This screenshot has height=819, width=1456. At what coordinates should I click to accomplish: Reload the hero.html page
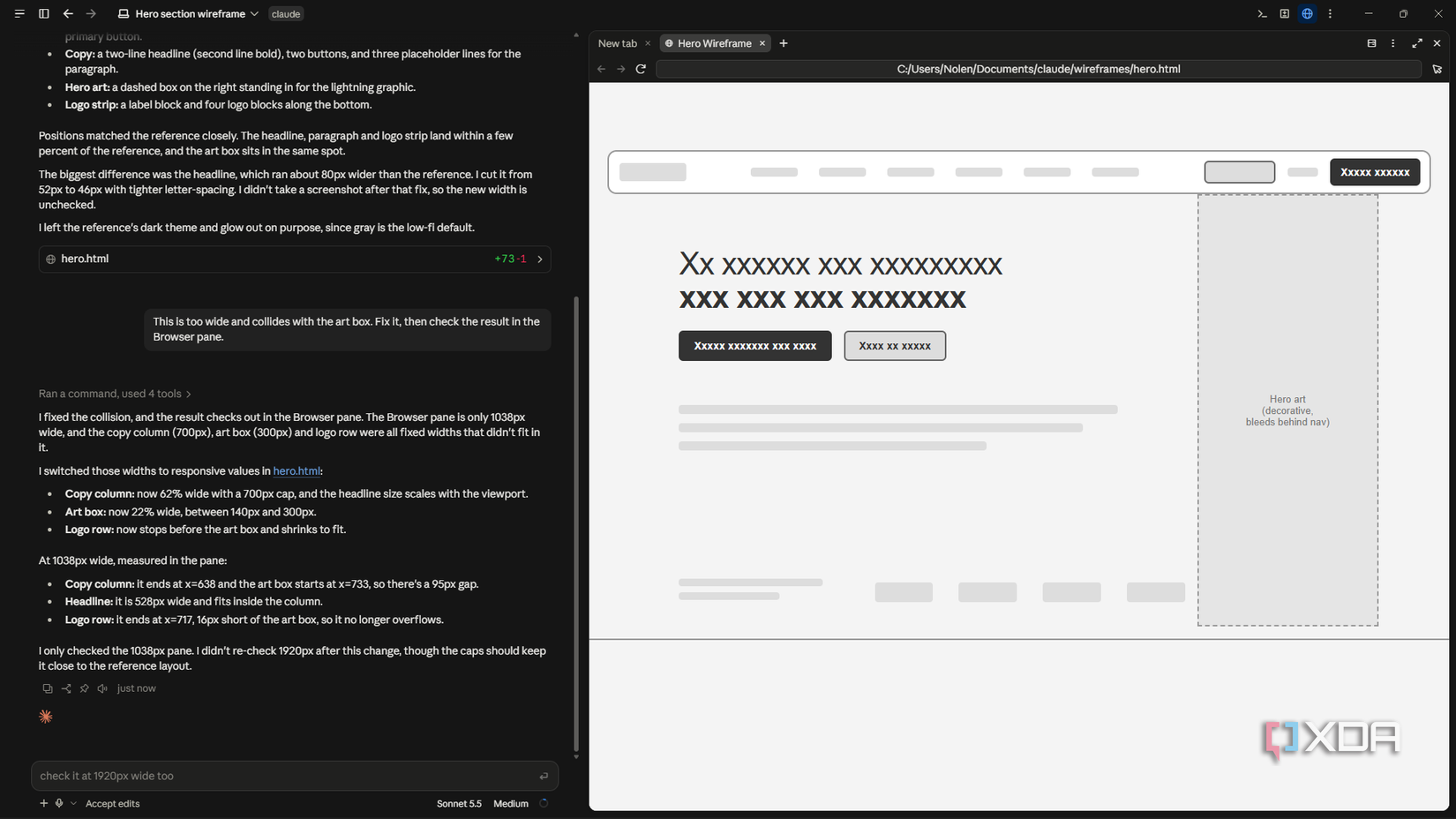[x=642, y=69]
